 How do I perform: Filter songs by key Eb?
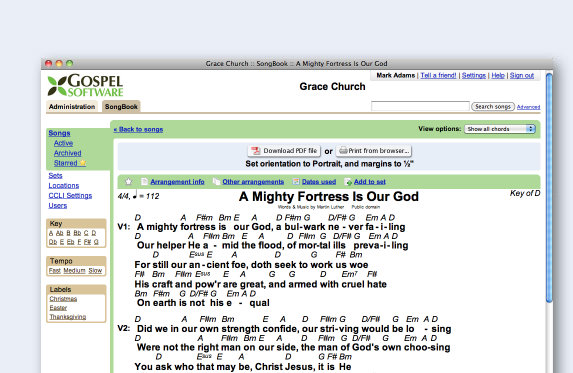click(71, 242)
